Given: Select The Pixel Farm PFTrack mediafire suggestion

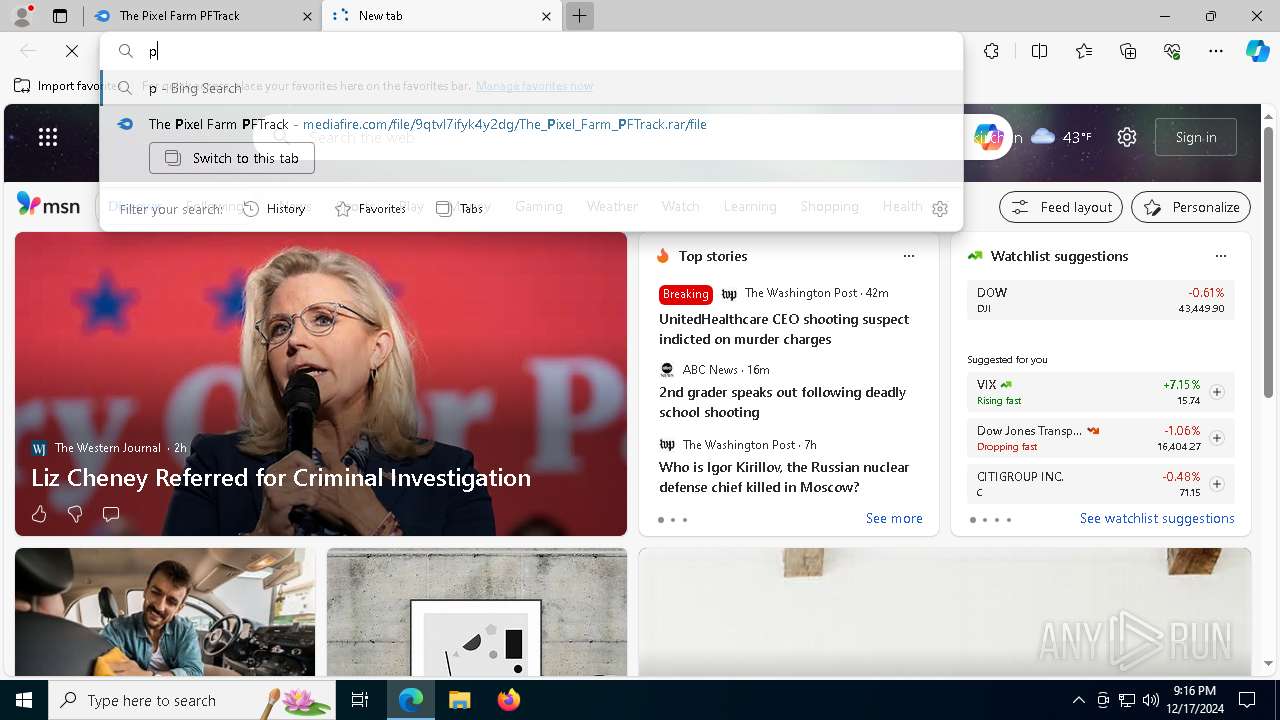Looking at the screenshot, I should (x=532, y=125).
